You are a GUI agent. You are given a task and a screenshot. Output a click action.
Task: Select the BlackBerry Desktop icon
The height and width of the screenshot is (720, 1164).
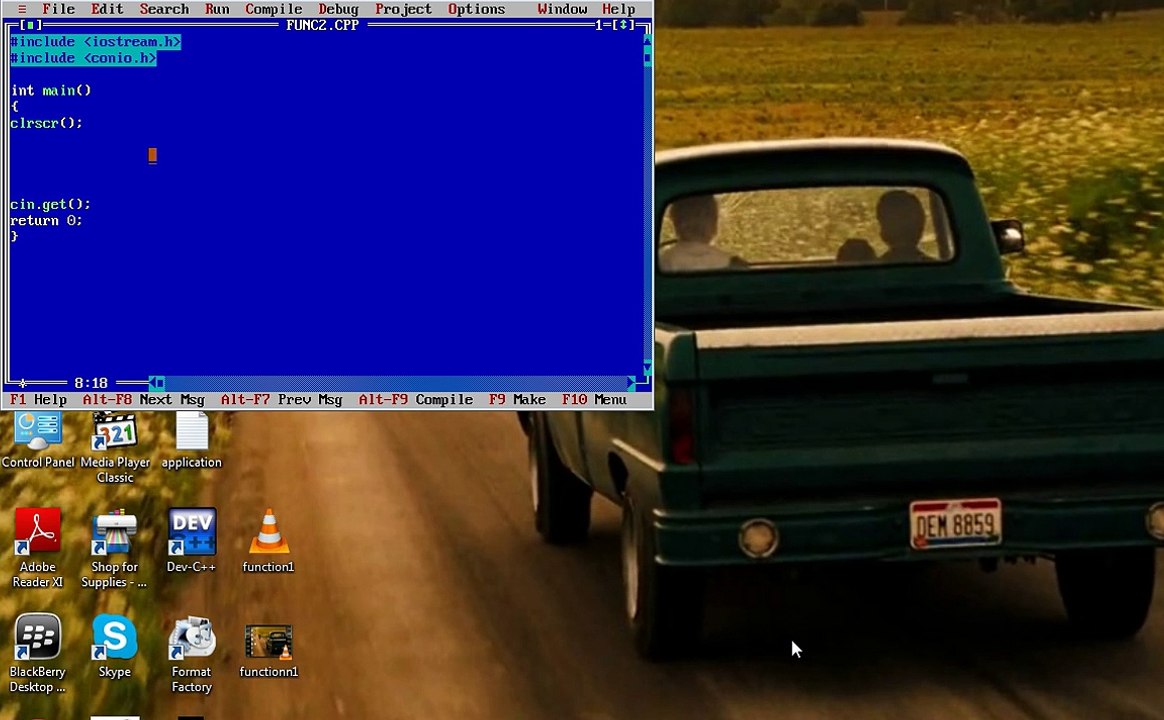38,654
